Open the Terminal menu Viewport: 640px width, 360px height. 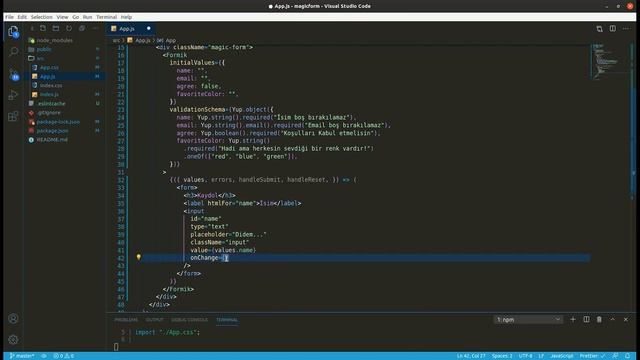[x=107, y=17]
